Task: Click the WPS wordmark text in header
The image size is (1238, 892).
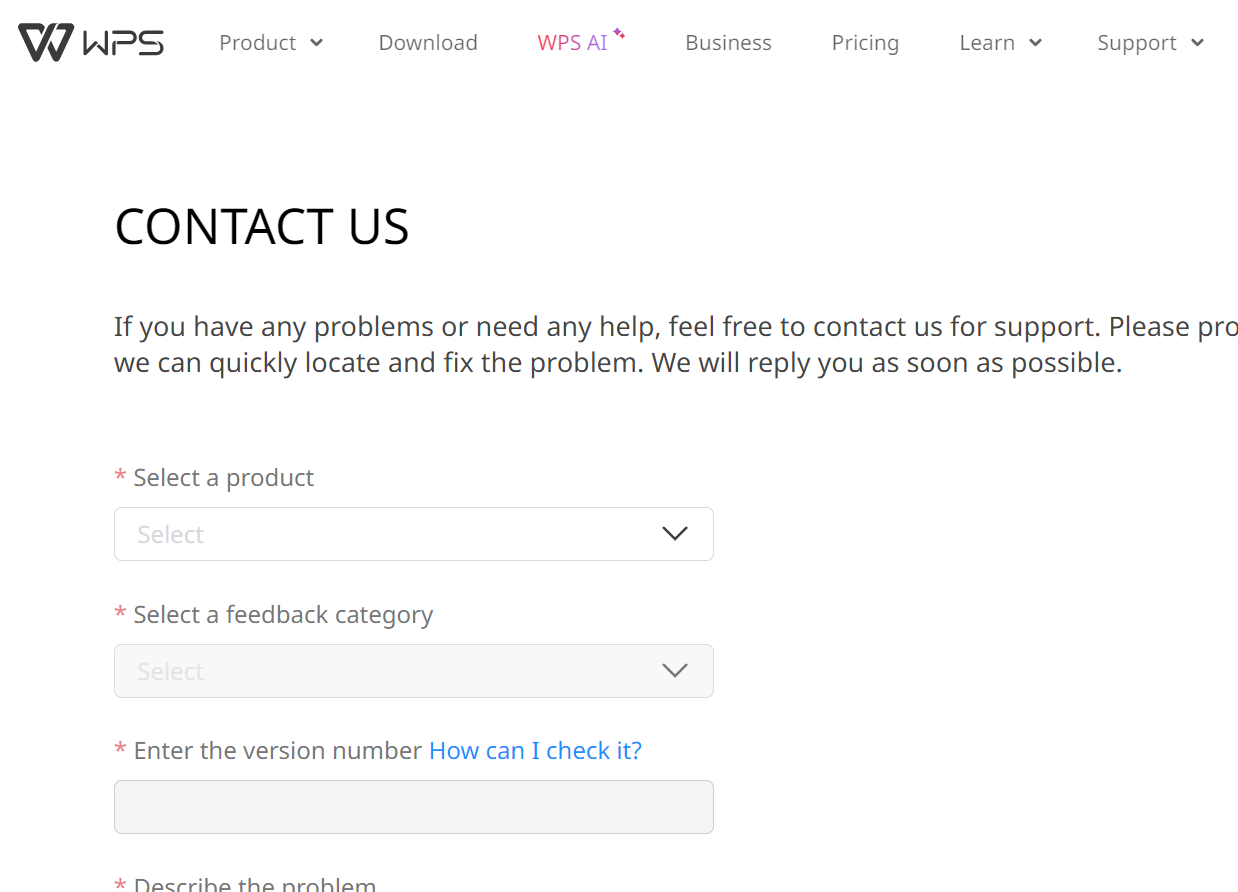Action: coord(124,43)
